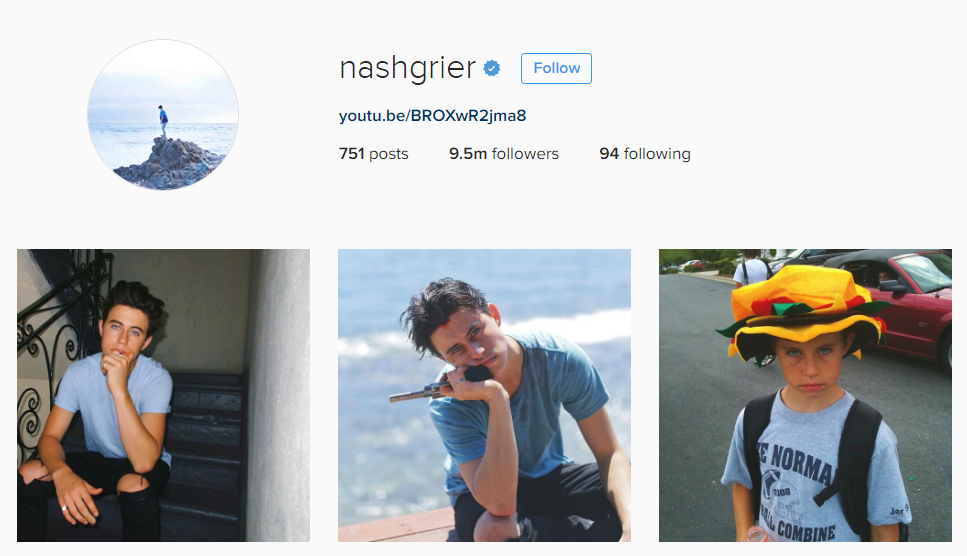Viewport: 967px width, 556px height.
Task: Click the "94" number in stats
Action: 609,153
